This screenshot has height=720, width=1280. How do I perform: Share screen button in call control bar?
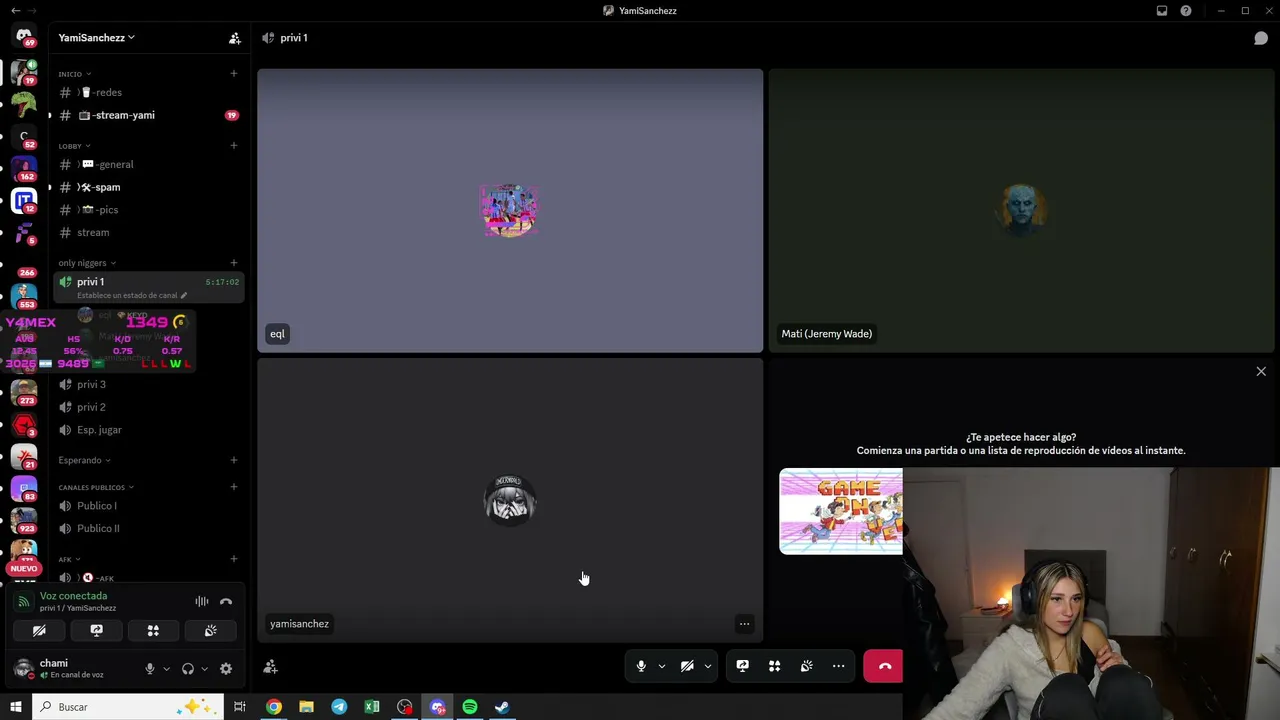742,666
